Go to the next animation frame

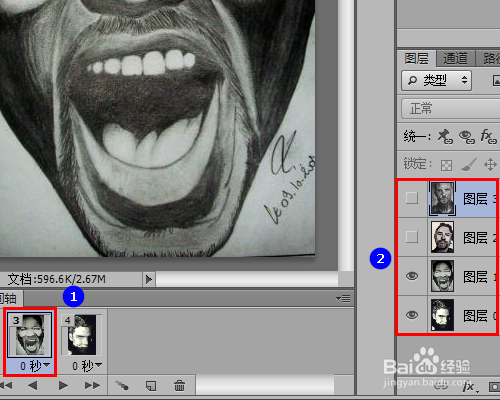[x=92, y=386]
